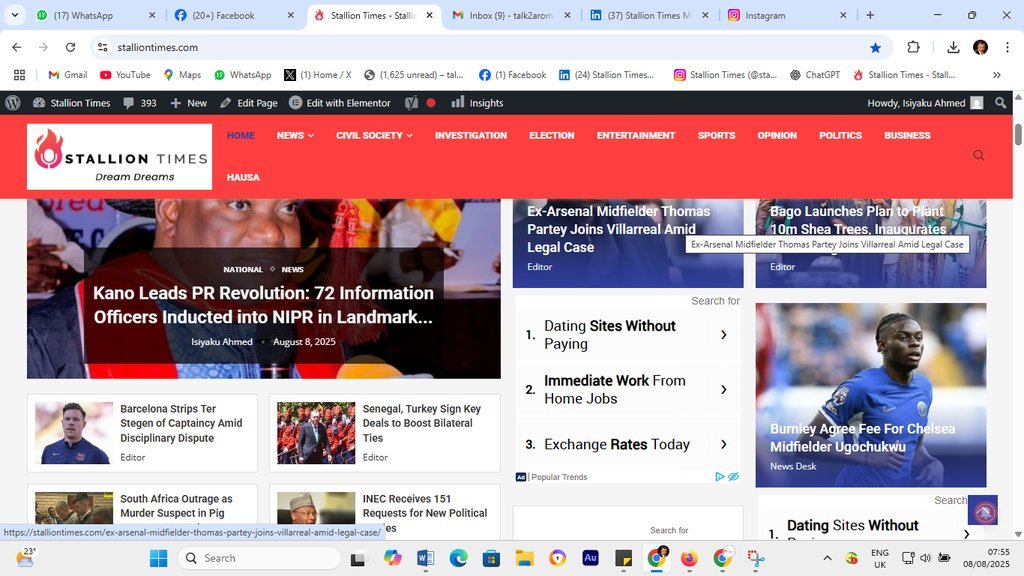Open the YouTube bookmark

(125, 75)
